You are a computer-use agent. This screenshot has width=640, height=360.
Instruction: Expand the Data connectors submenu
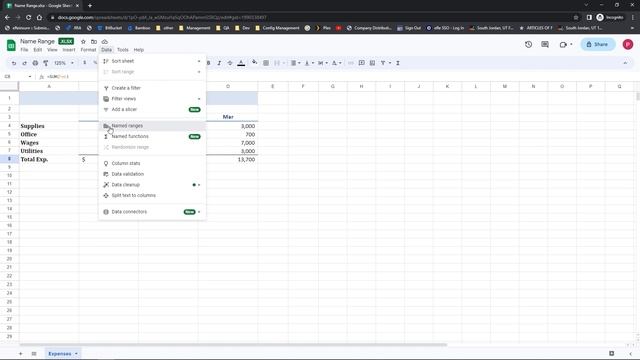click(x=152, y=212)
